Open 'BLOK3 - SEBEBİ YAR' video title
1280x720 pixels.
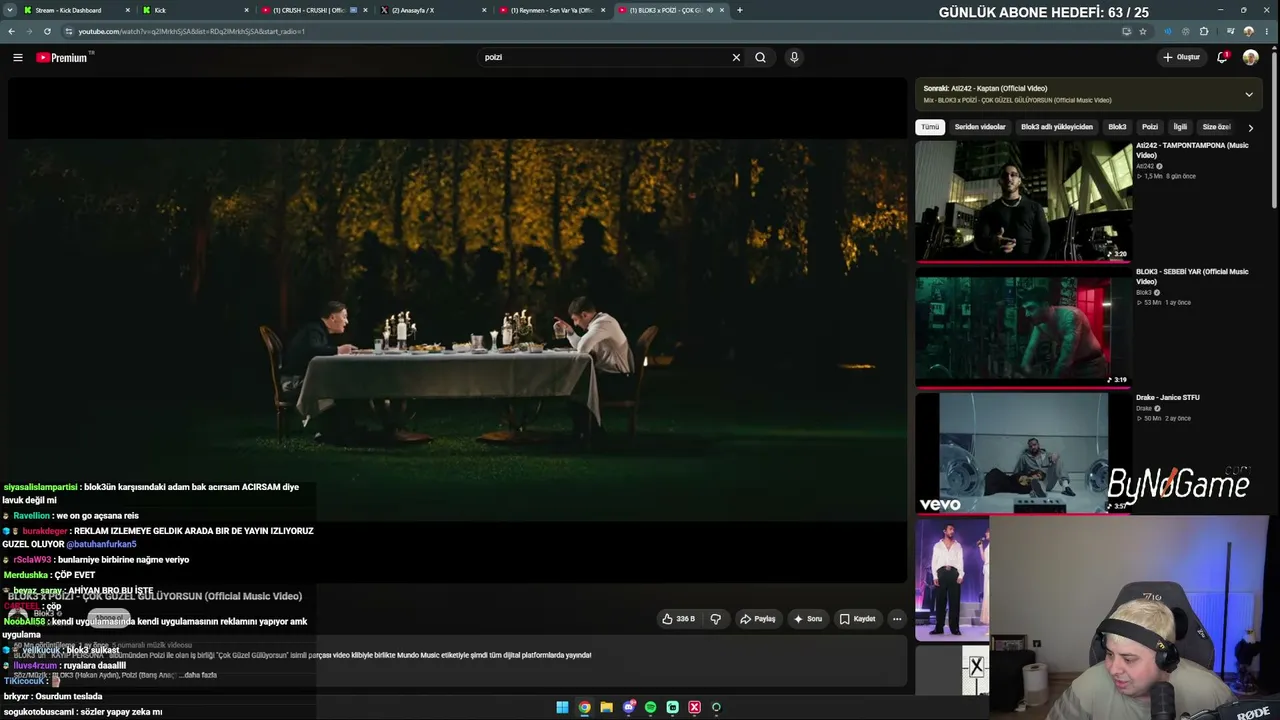(1192, 276)
